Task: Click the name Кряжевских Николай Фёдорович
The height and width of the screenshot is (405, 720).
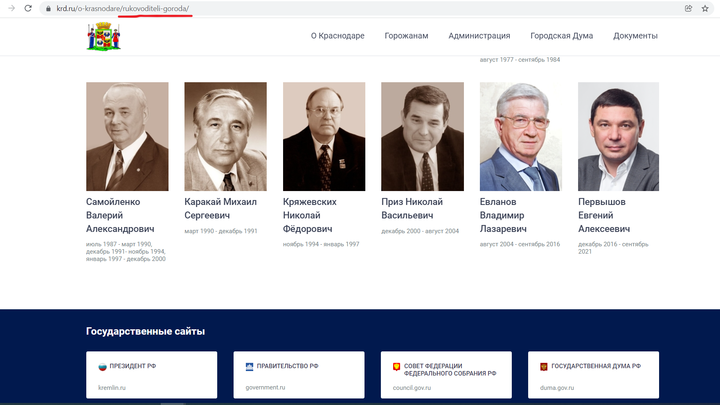Action: pos(310,215)
